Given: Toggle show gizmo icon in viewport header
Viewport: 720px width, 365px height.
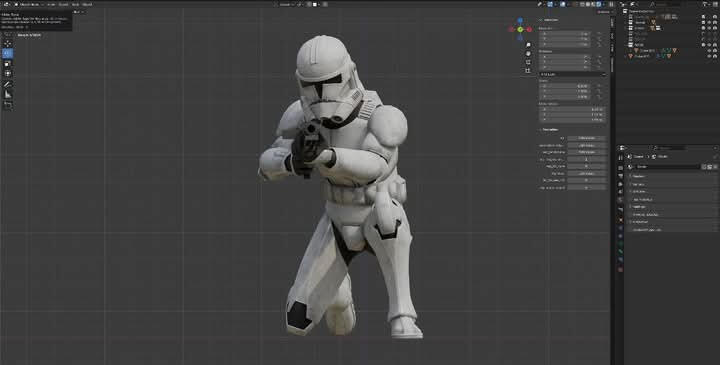Looking at the screenshot, I should point(550,5).
